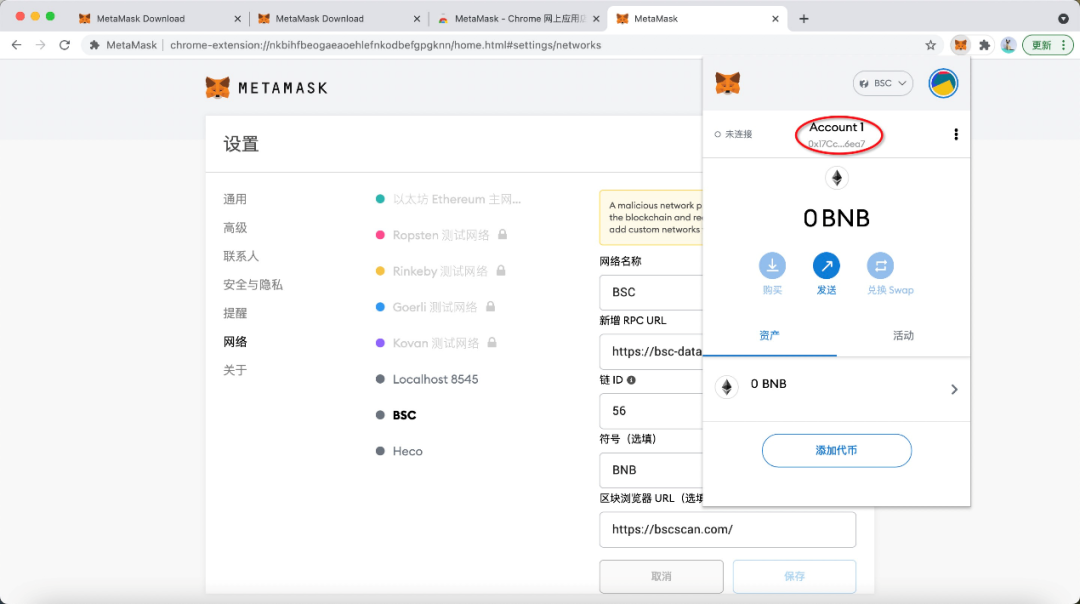Reload the current page
Viewport: 1080px width, 604px height.
click(65, 45)
